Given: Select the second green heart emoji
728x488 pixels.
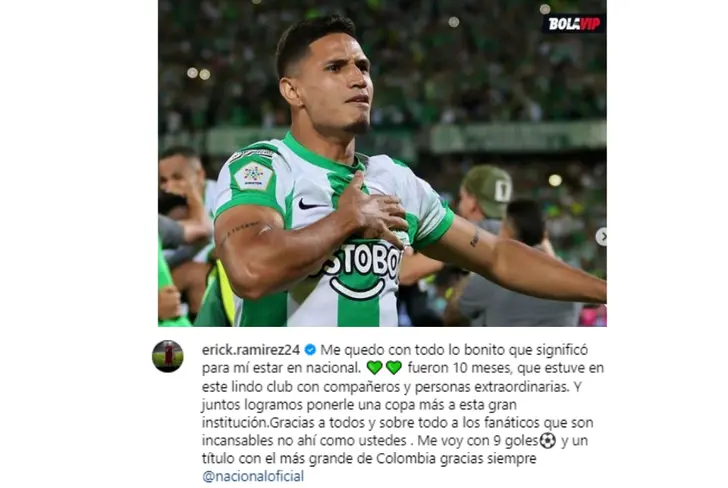Looking at the screenshot, I should point(394,368).
